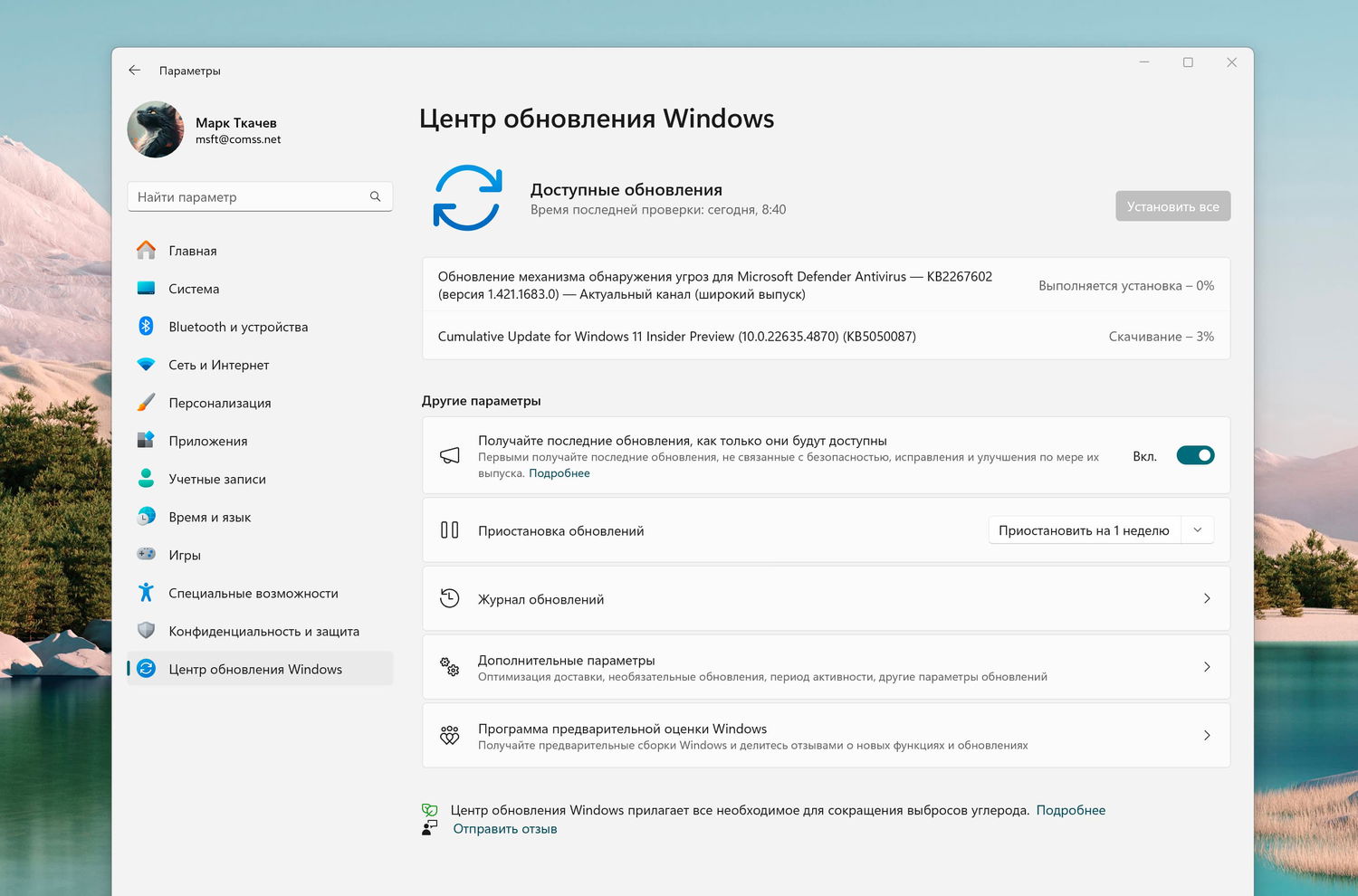Click the large blue update sync icon
The height and width of the screenshot is (896, 1358).
[467, 197]
